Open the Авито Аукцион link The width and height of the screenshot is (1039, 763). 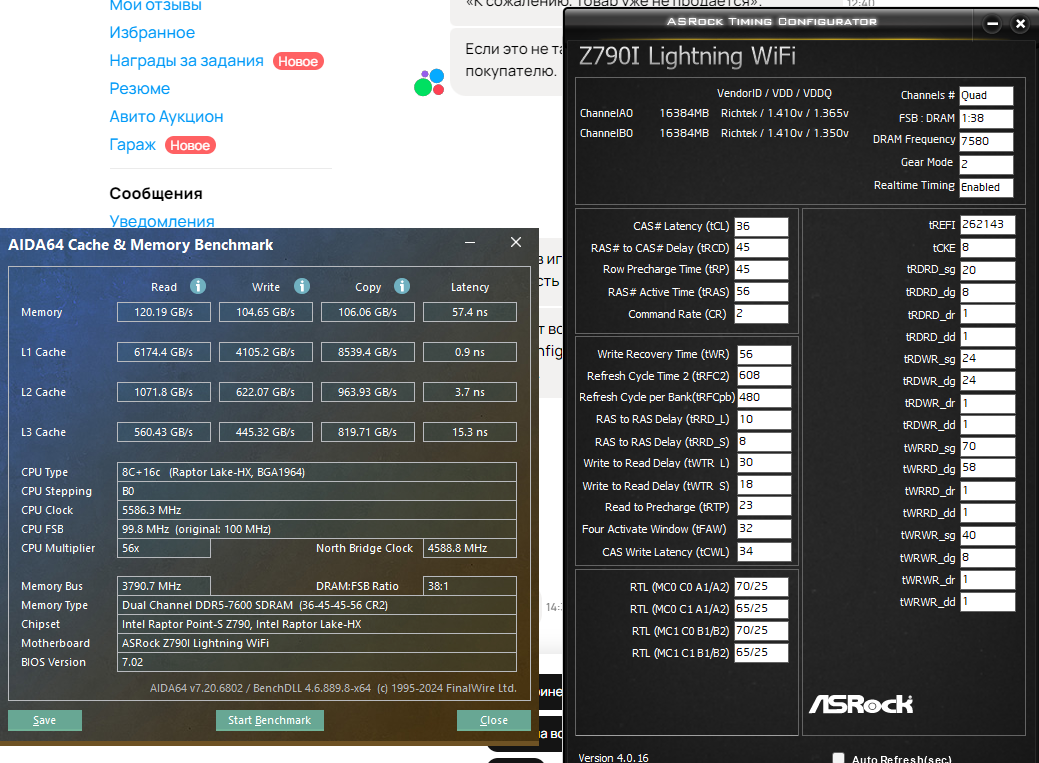tap(166, 117)
